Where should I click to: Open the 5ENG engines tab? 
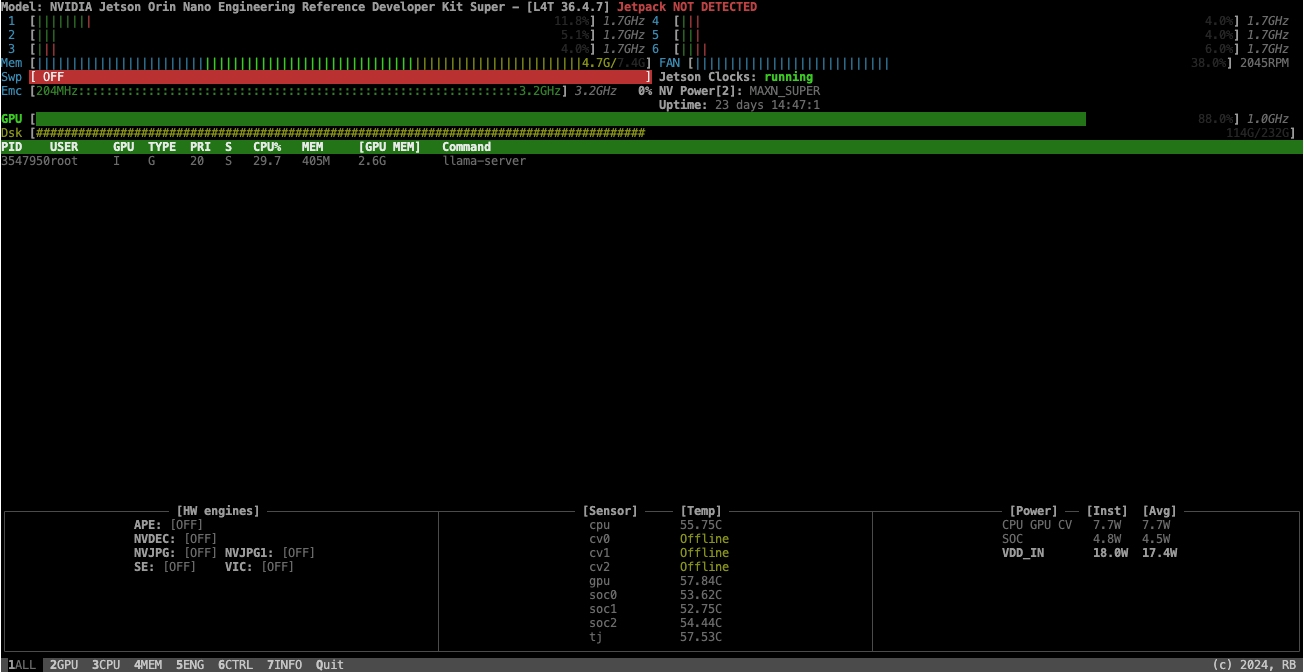click(190, 665)
